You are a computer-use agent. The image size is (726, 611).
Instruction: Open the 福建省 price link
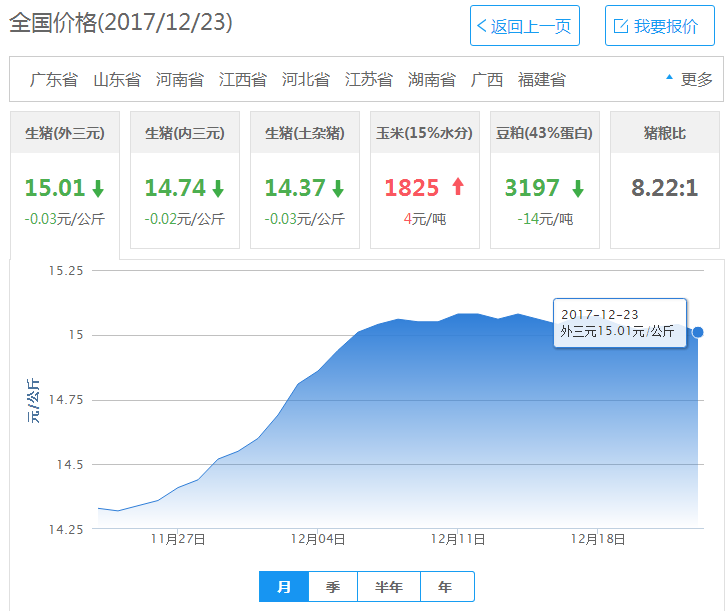pyautogui.click(x=541, y=79)
